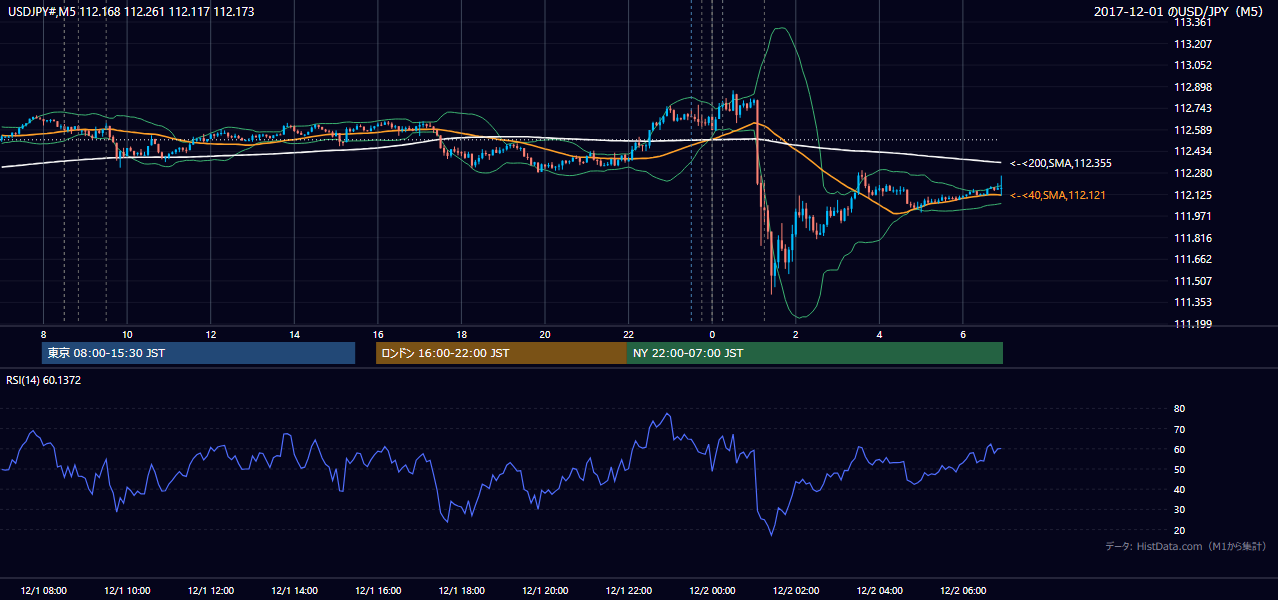Click the 12/1 20:00 time label
The image size is (1278, 600).
(545, 591)
